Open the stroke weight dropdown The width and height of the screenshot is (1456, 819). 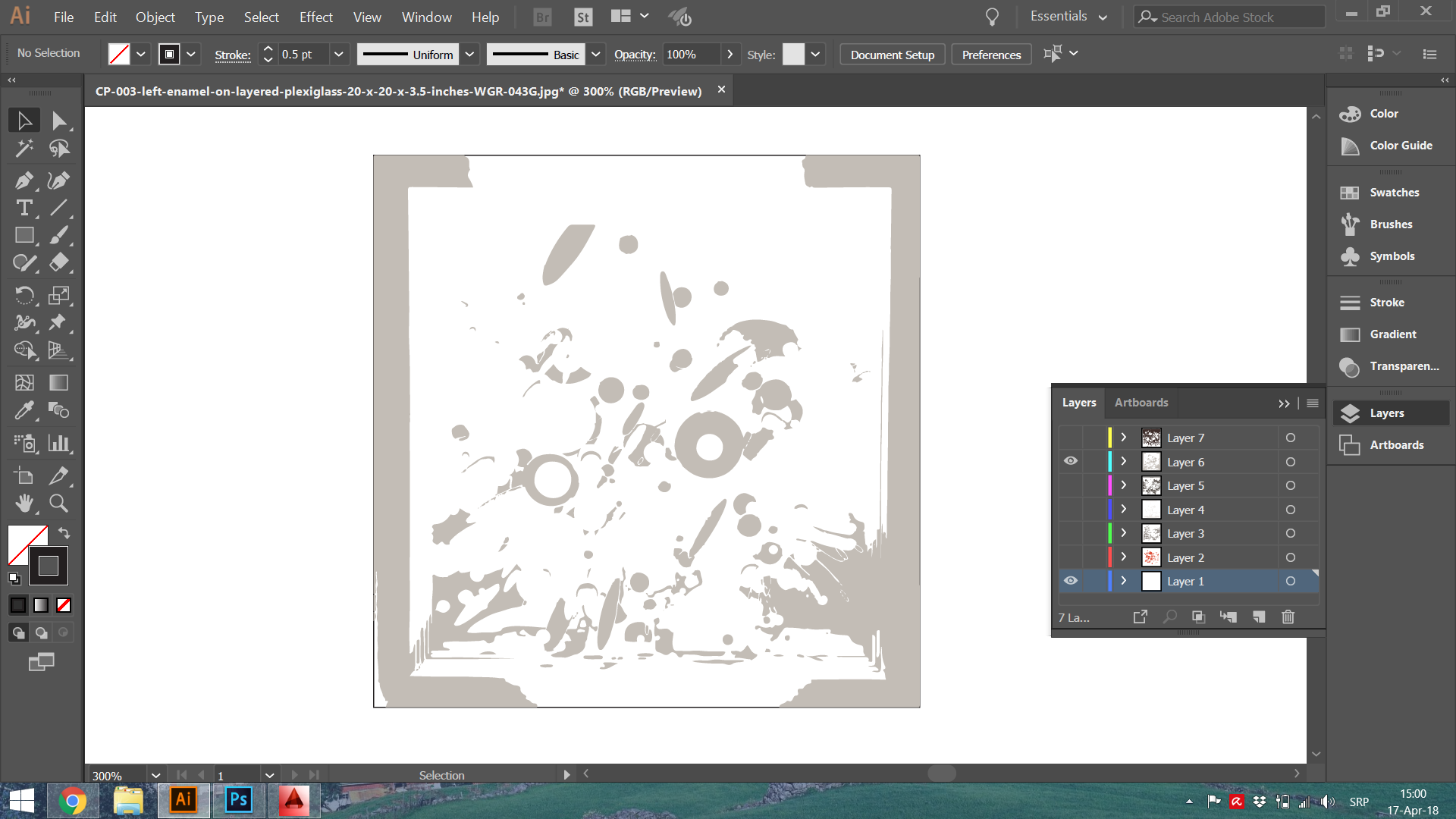338,55
